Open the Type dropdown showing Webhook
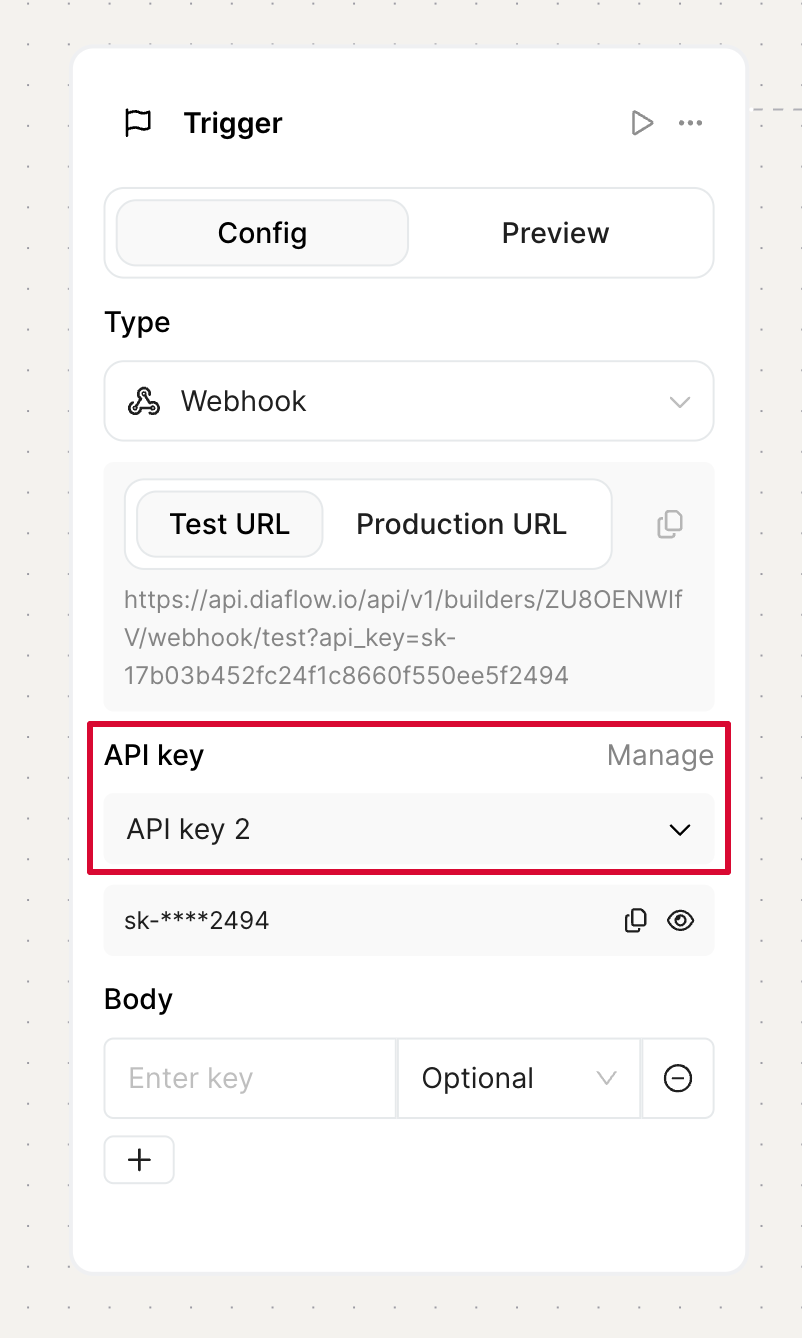802x1338 pixels. [x=409, y=401]
